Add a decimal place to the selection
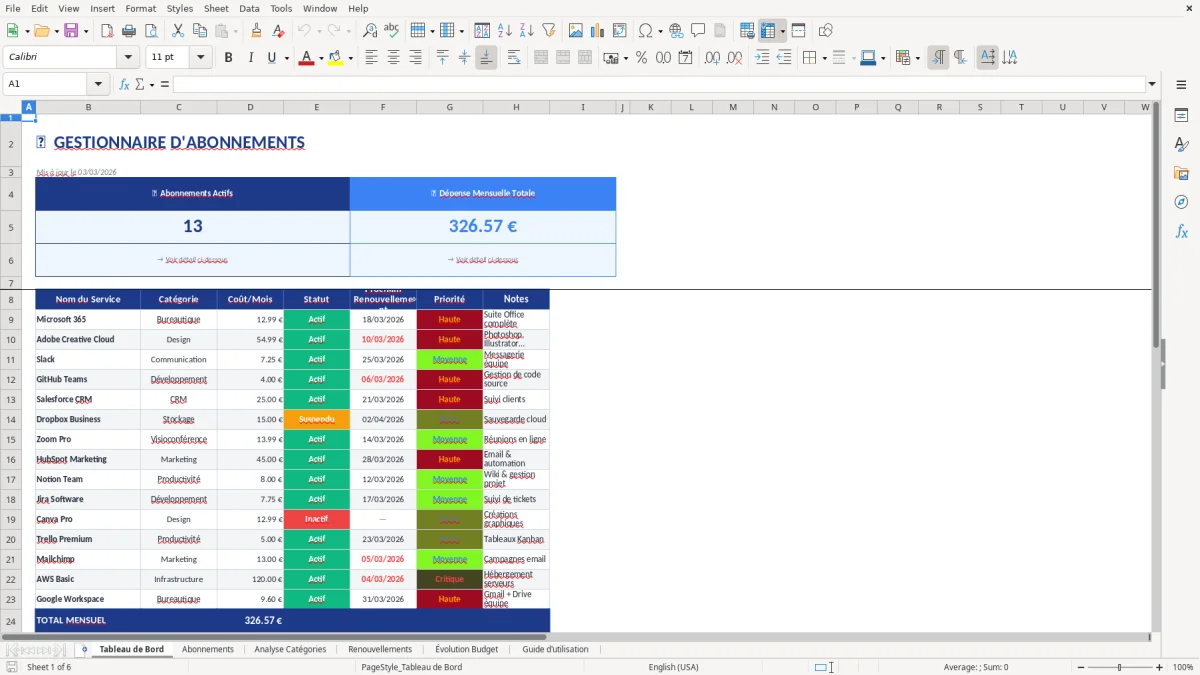1200x675 pixels. (x=712, y=57)
